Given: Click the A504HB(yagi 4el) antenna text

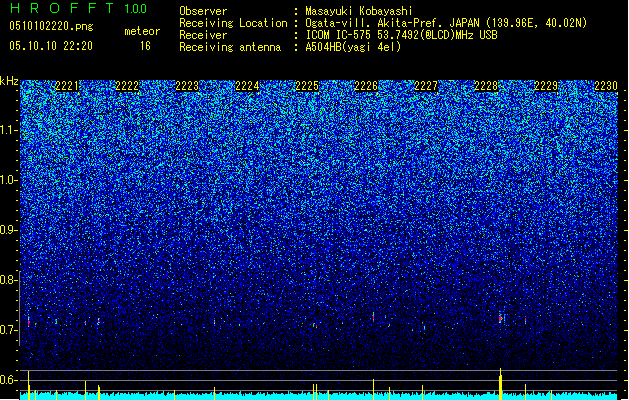Looking at the screenshot, I should click(353, 47).
